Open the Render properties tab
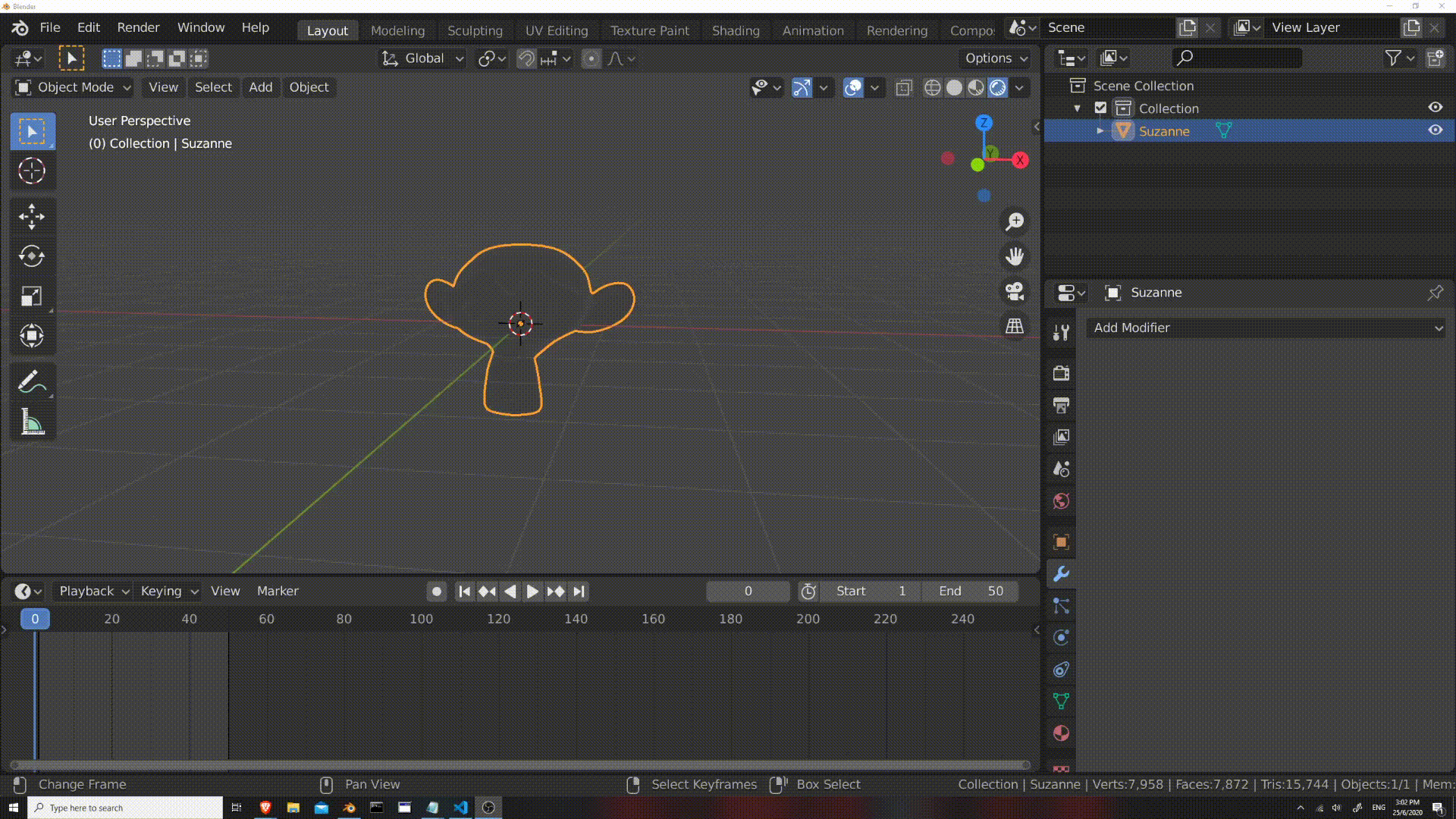Image resolution: width=1456 pixels, height=819 pixels. pyautogui.click(x=1060, y=372)
